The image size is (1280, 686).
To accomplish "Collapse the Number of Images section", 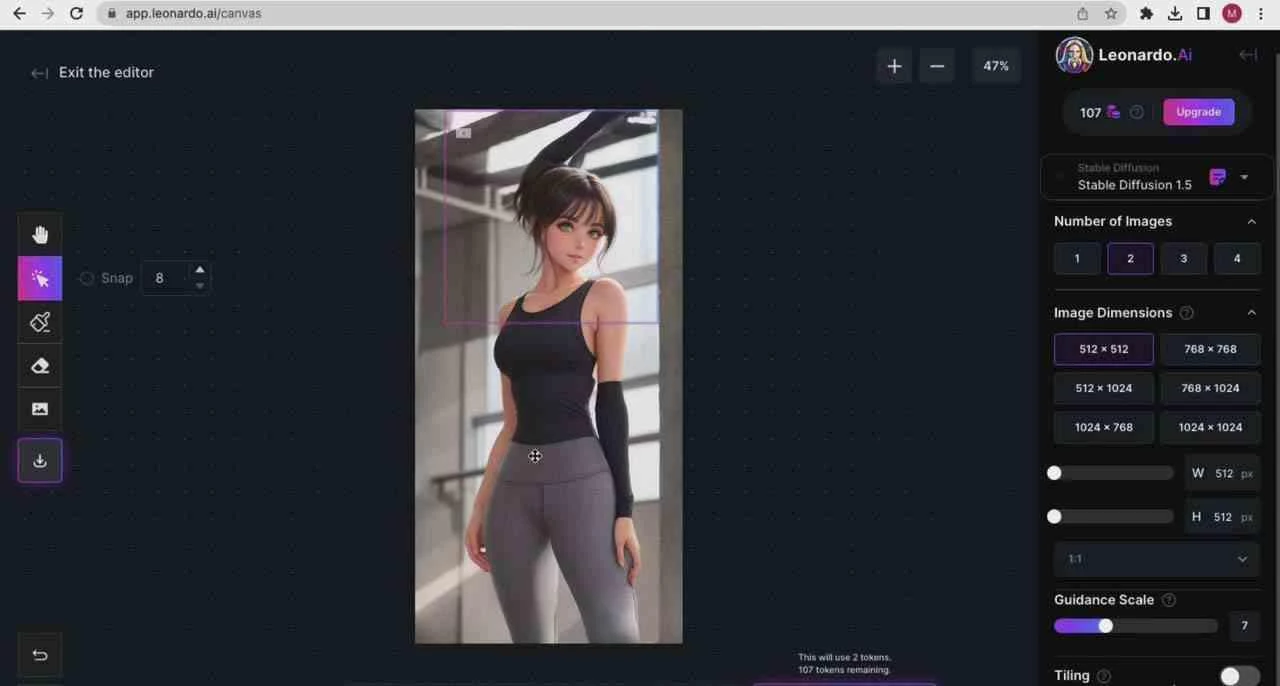I will 1251,221.
